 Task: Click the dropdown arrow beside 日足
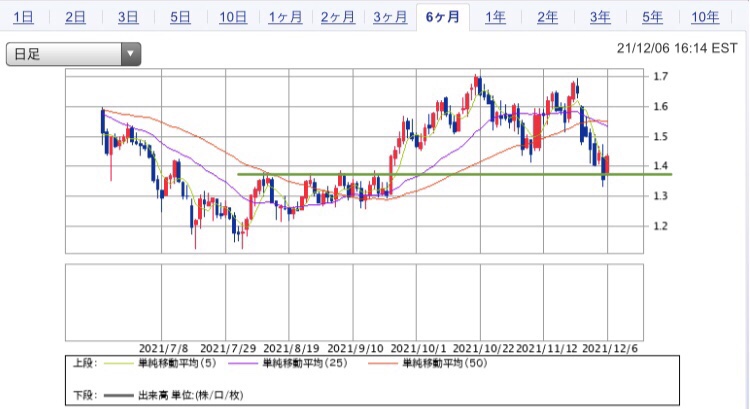[130, 54]
